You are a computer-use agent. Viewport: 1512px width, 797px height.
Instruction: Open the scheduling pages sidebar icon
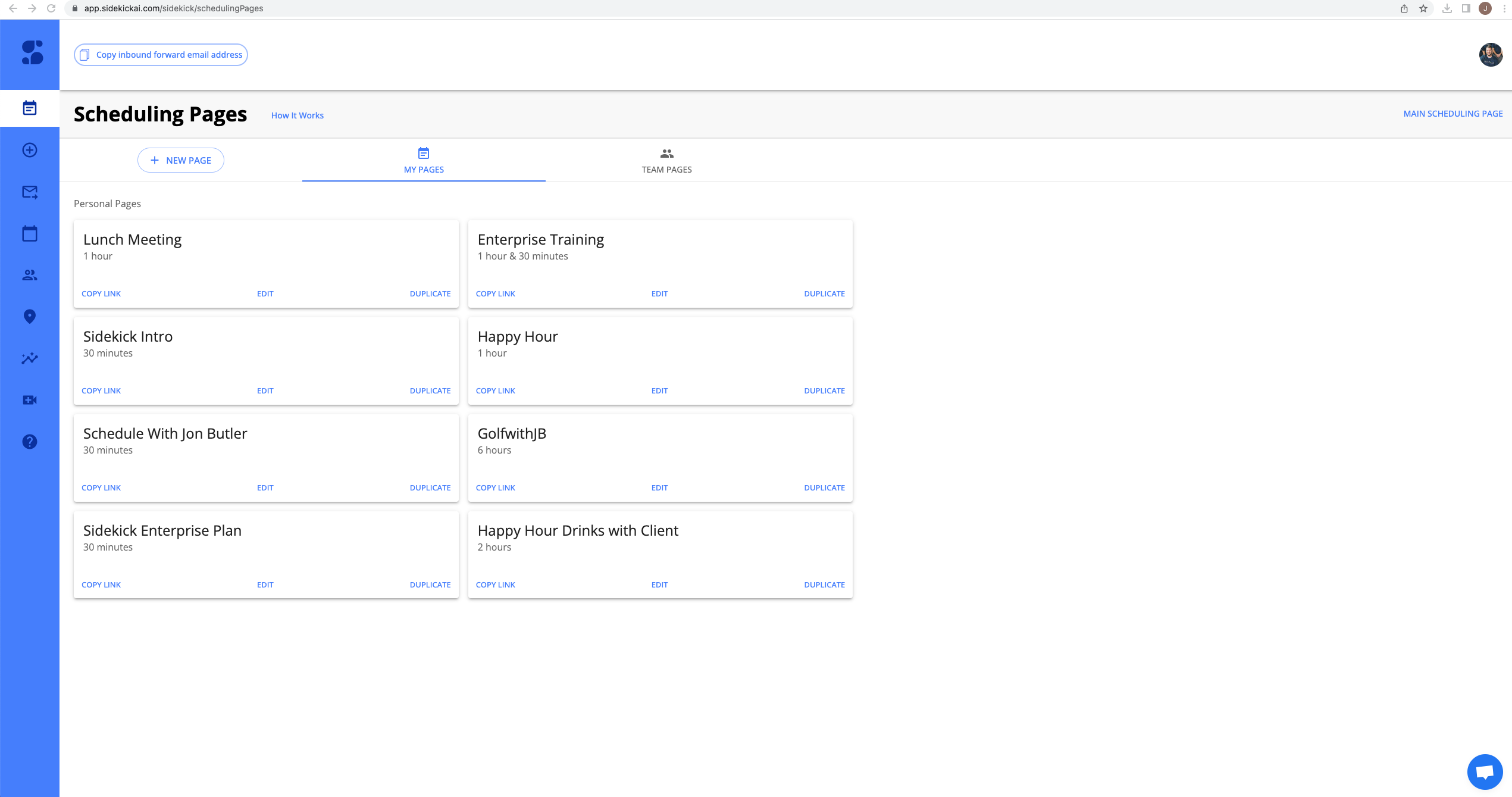[30, 108]
